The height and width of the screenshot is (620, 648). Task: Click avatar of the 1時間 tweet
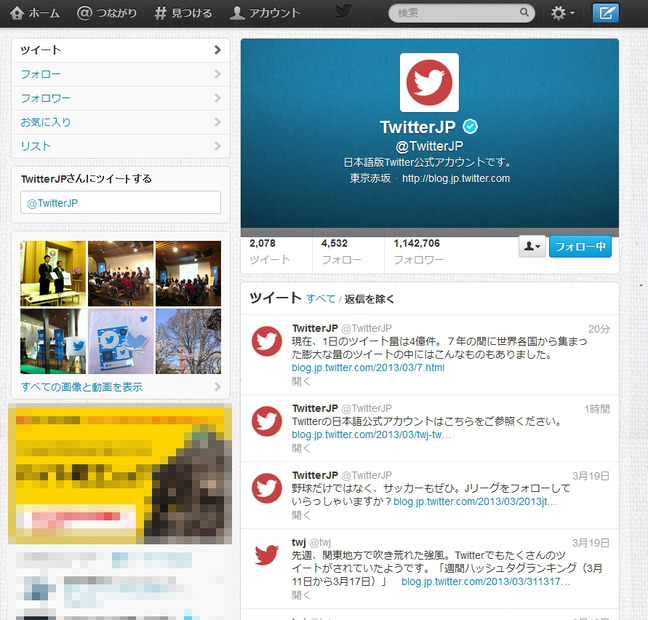coord(267,421)
